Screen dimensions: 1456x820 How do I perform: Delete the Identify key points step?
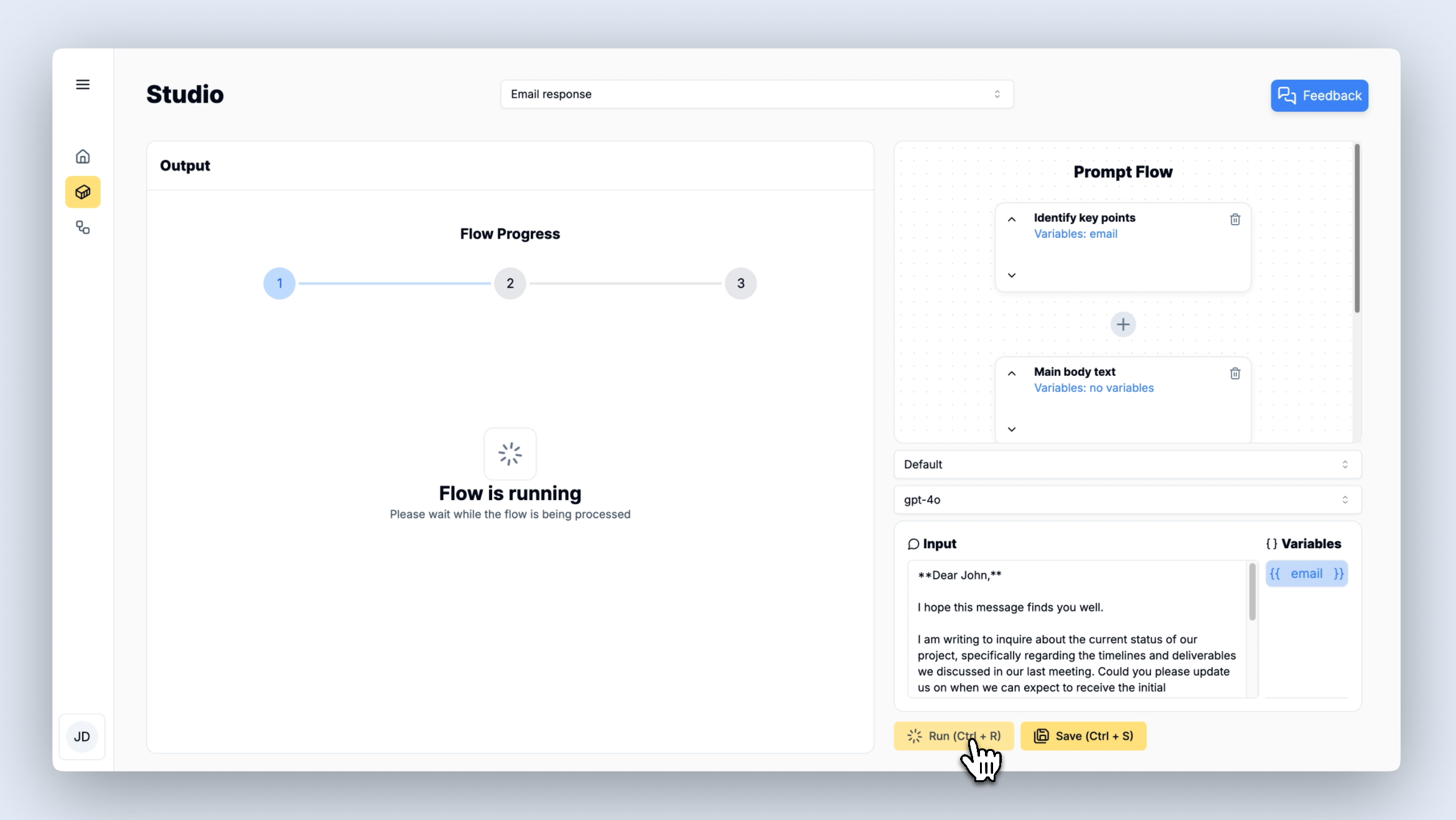click(x=1235, y=220)
